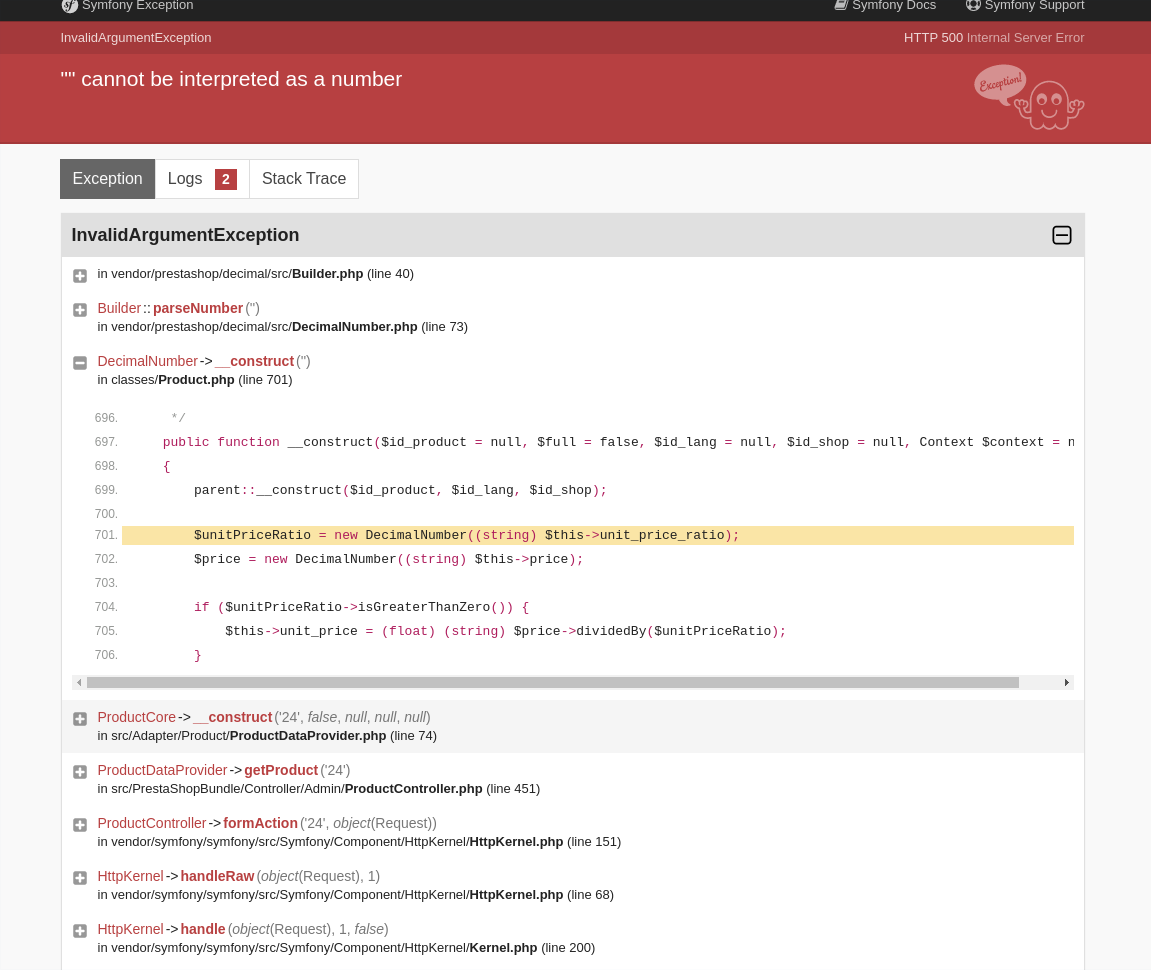
Task: Click the Symfony Docs book icon
Action: click(841, 5)
